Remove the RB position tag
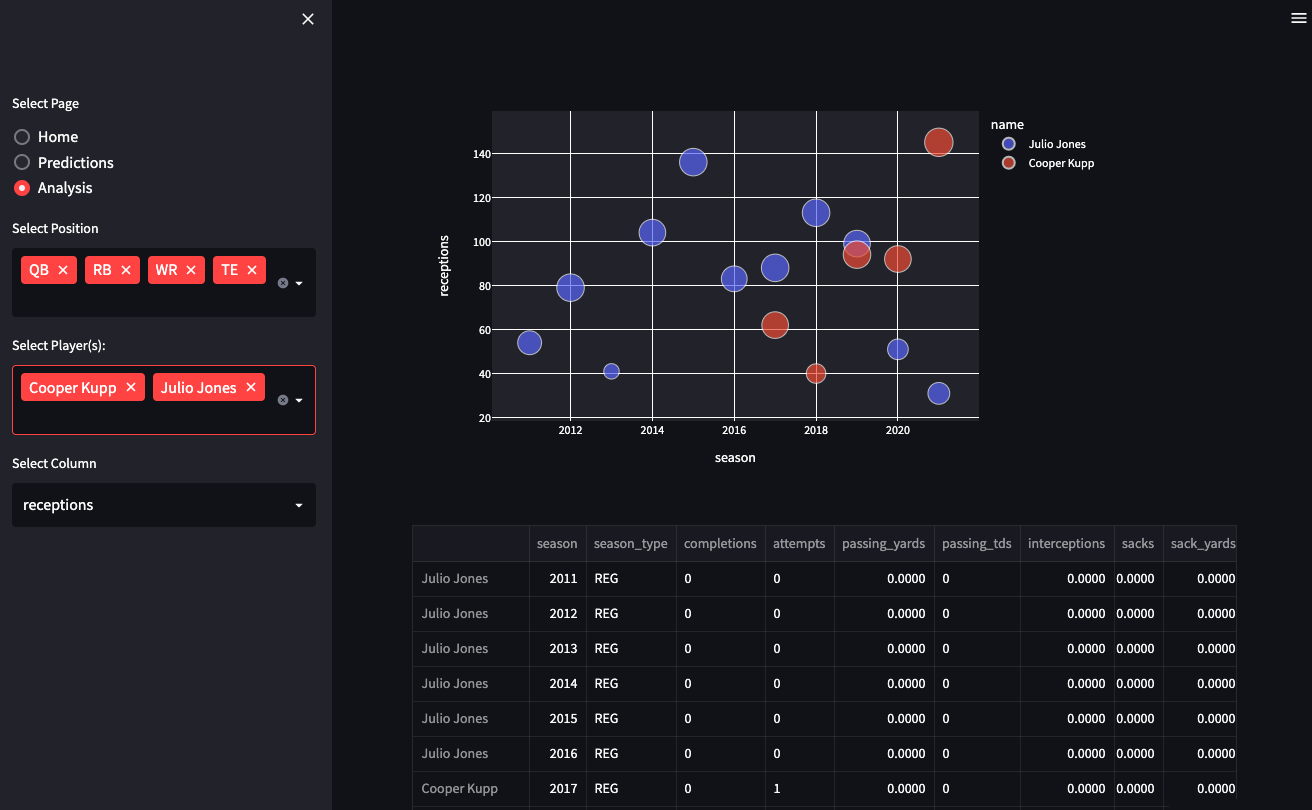Viewport: 1312px width, 810px height. pos(126,270)
